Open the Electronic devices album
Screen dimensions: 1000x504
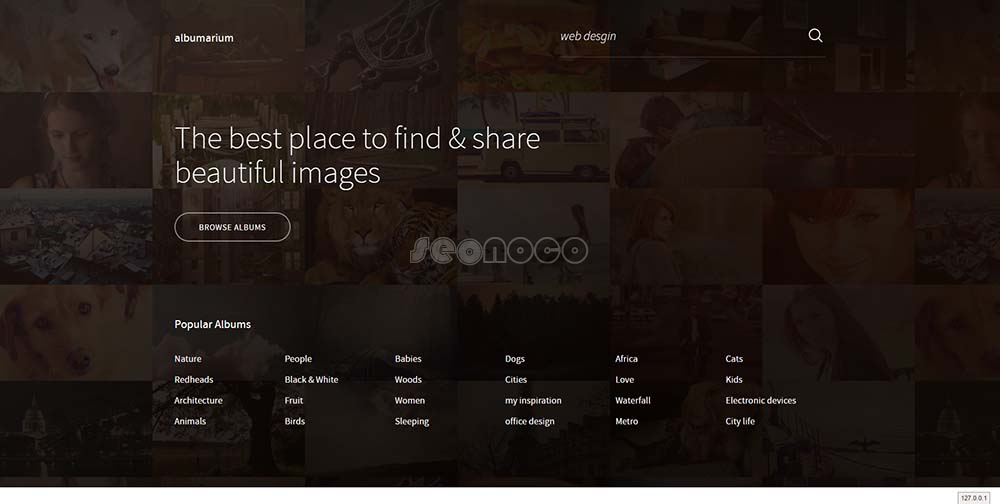(761, 401)
